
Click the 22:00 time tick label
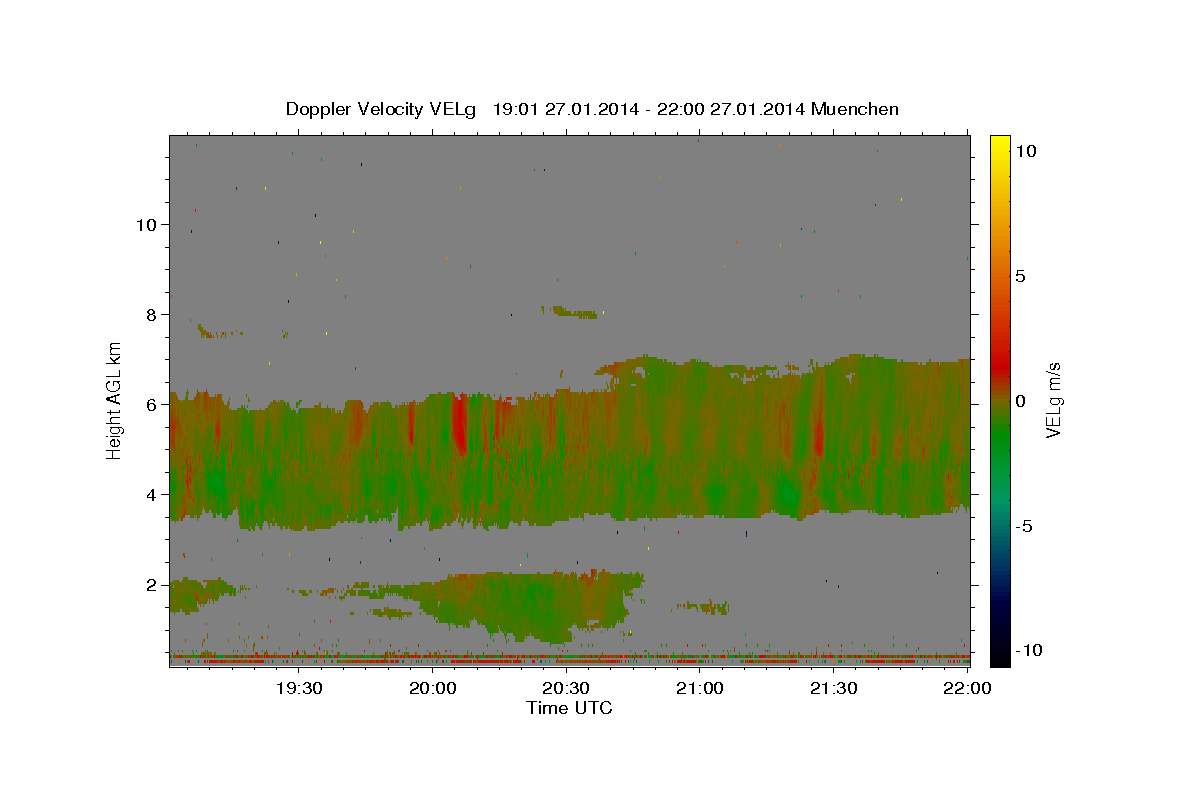tap(967, 688)
